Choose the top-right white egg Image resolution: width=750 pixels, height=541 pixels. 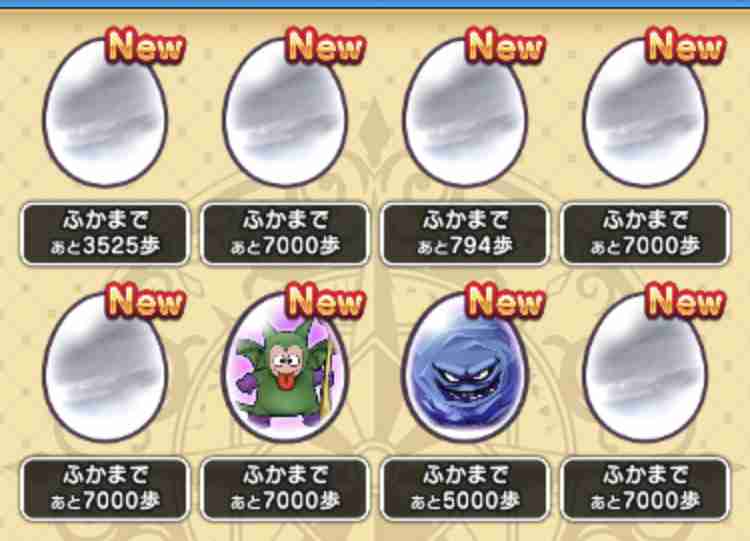coord(645,112)
